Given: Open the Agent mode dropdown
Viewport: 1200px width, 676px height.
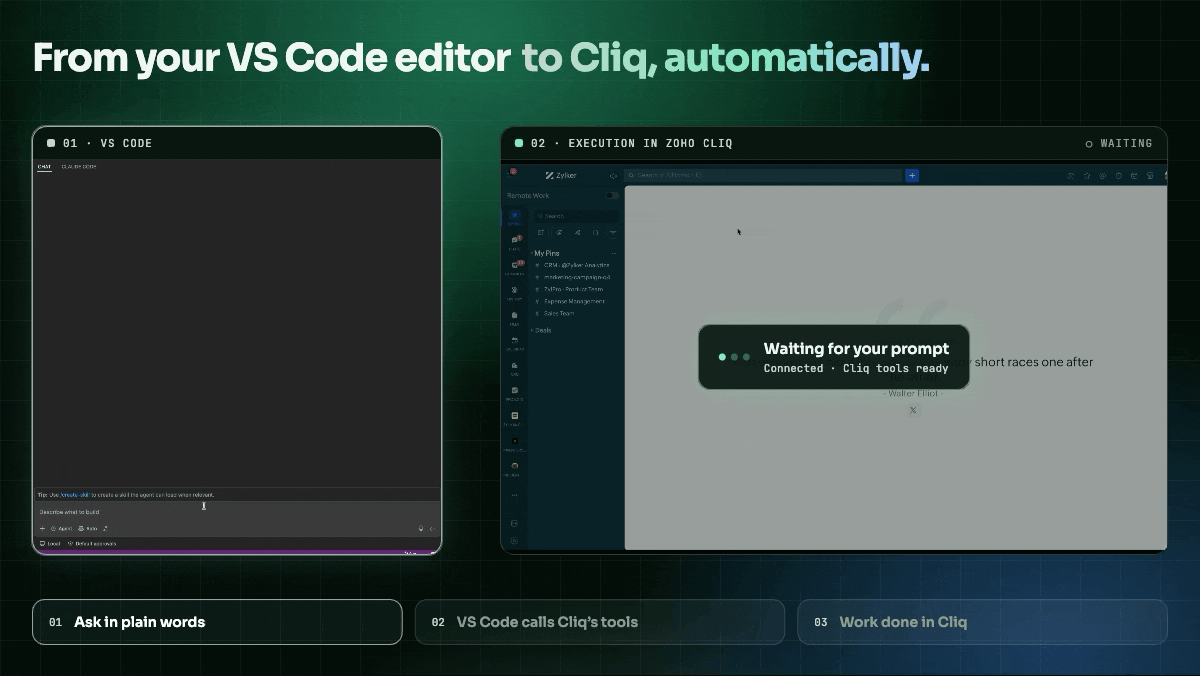Looking at the screenshot, I should coord(61,528).
